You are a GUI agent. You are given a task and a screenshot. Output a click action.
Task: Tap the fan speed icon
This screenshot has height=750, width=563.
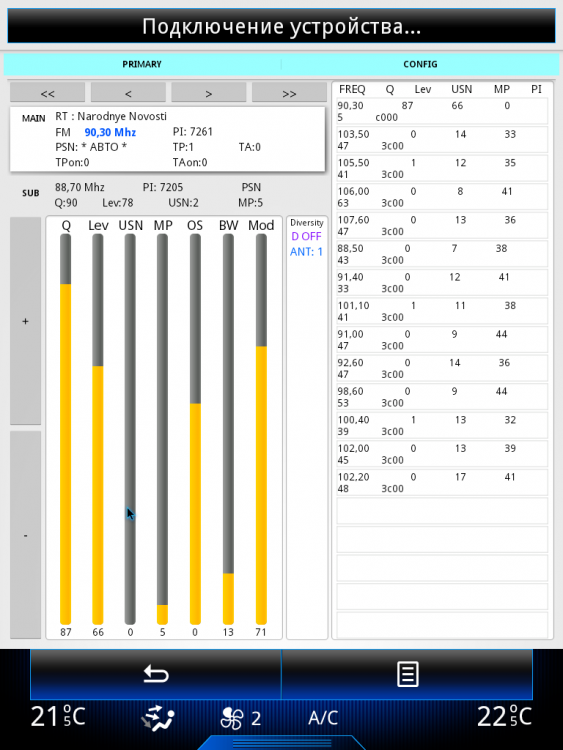click(x=232, y=718)
